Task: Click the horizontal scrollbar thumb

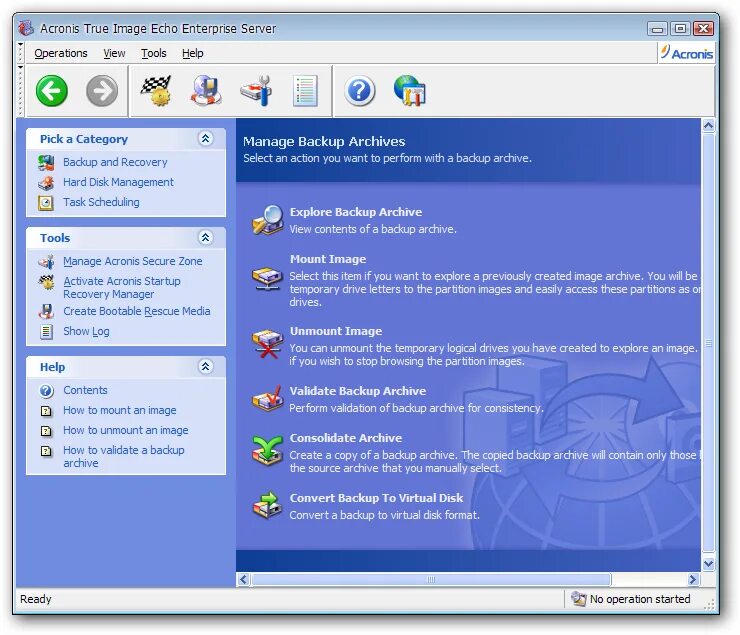Action: click(431, 579)
